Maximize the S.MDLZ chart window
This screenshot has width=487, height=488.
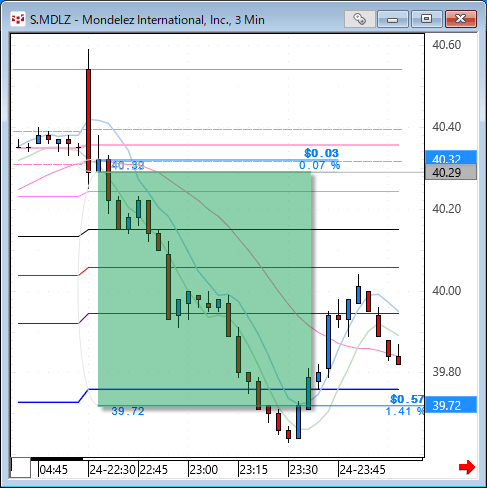tap(426, 19)
